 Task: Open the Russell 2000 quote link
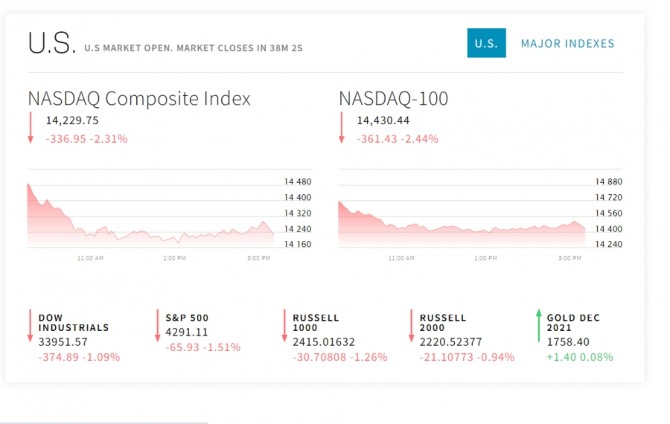pos(443,322)
